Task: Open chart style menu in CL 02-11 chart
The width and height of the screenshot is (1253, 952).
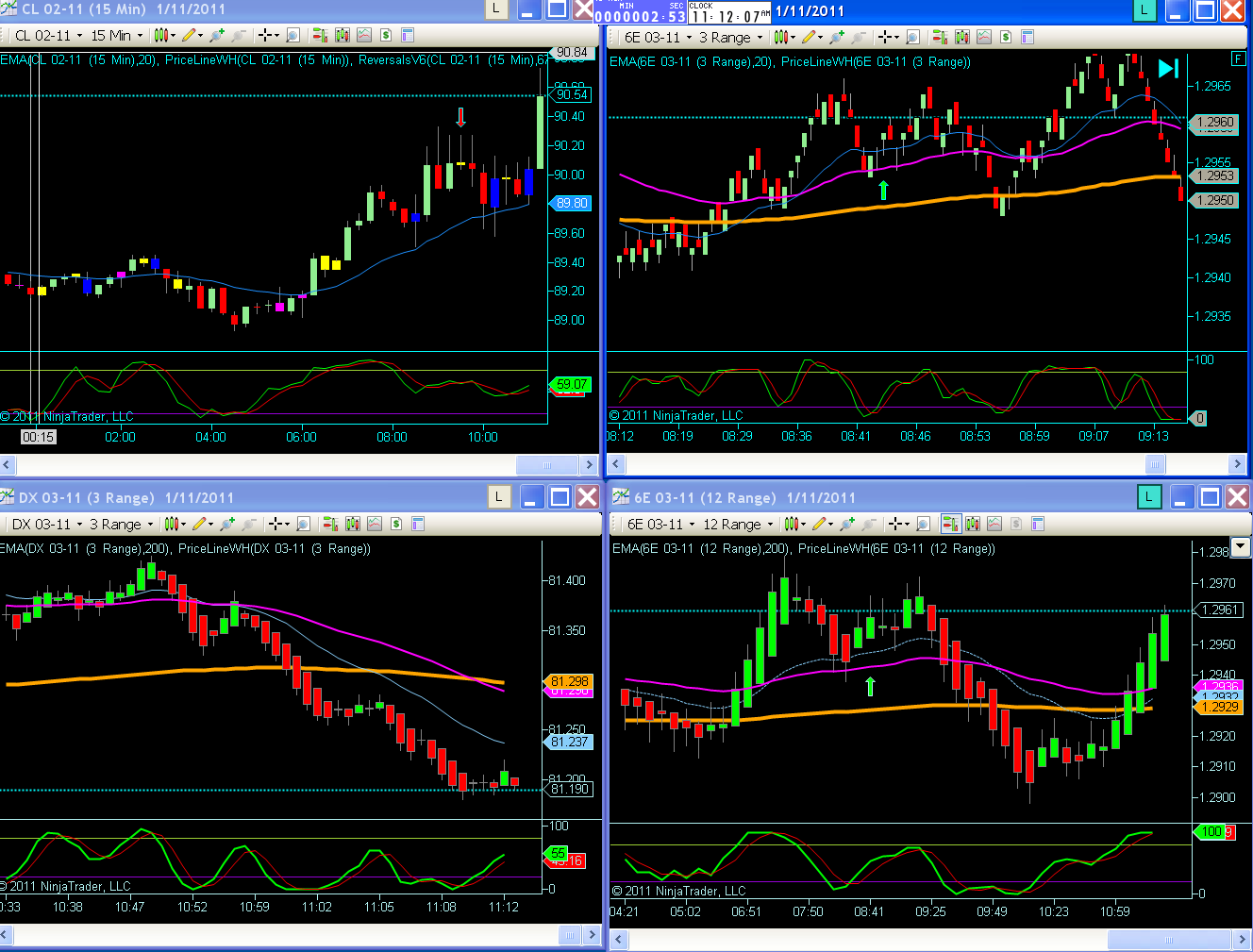Action: [162, 36]
